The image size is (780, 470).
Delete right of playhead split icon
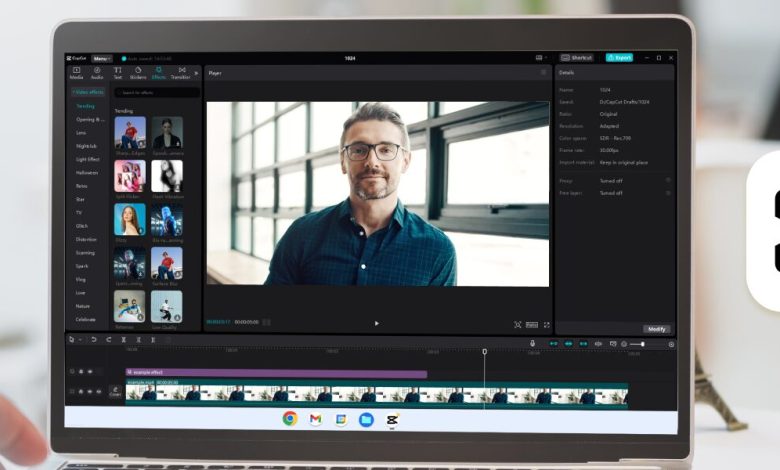pos(153,340)
